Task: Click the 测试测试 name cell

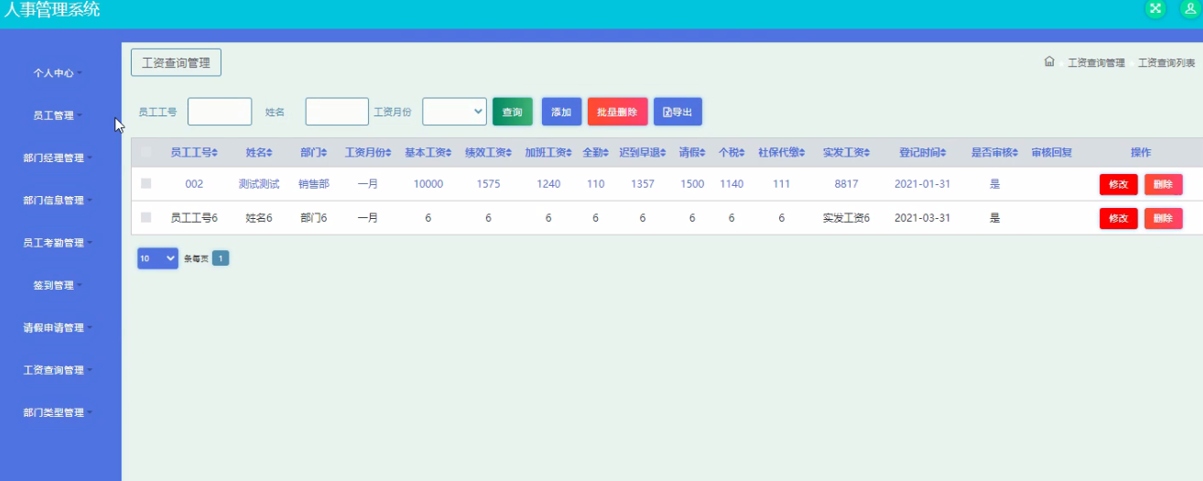Action: click(x=259, y=184)
